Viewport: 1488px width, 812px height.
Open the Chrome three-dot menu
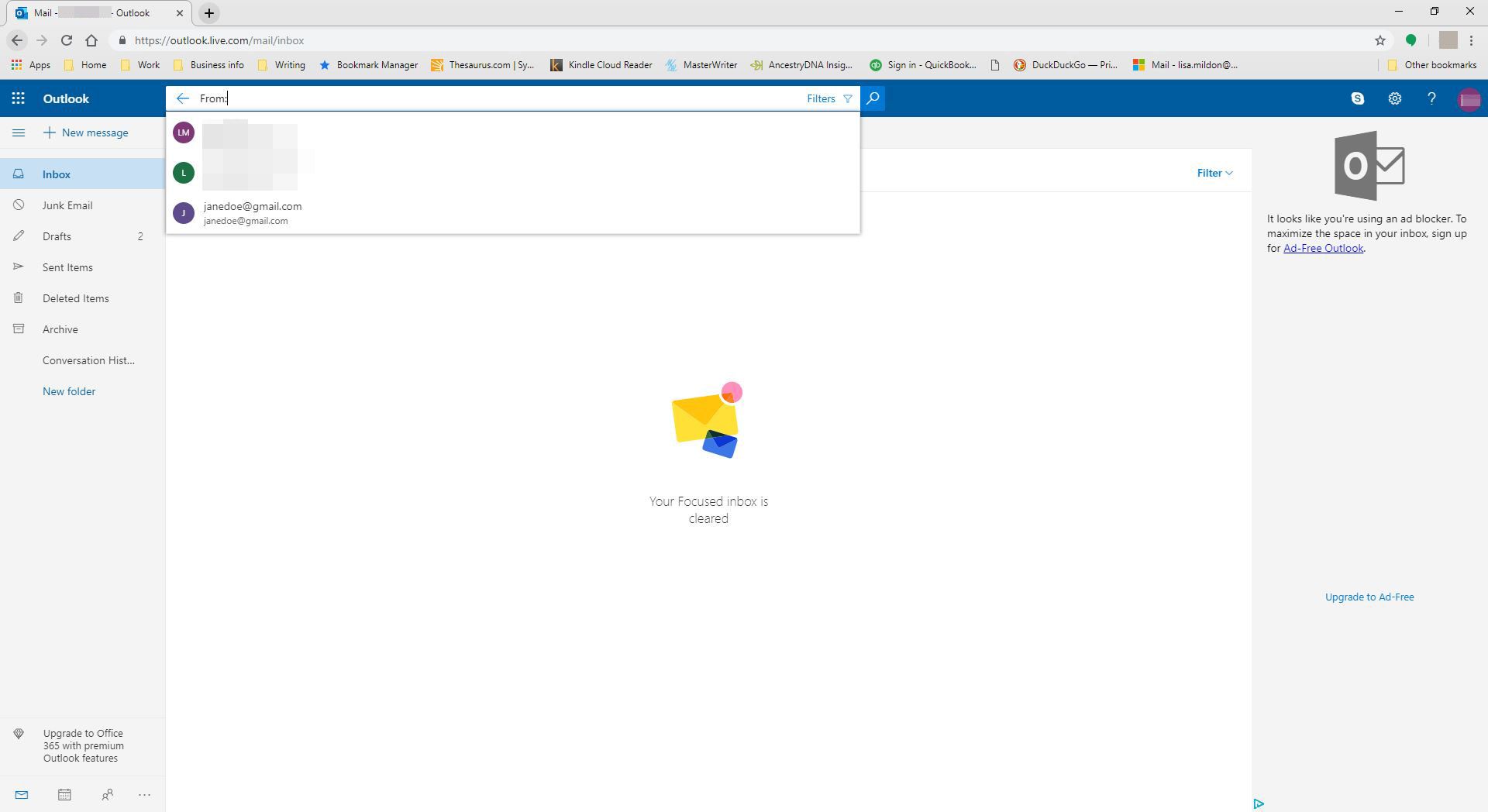(x=1471, y=40)
